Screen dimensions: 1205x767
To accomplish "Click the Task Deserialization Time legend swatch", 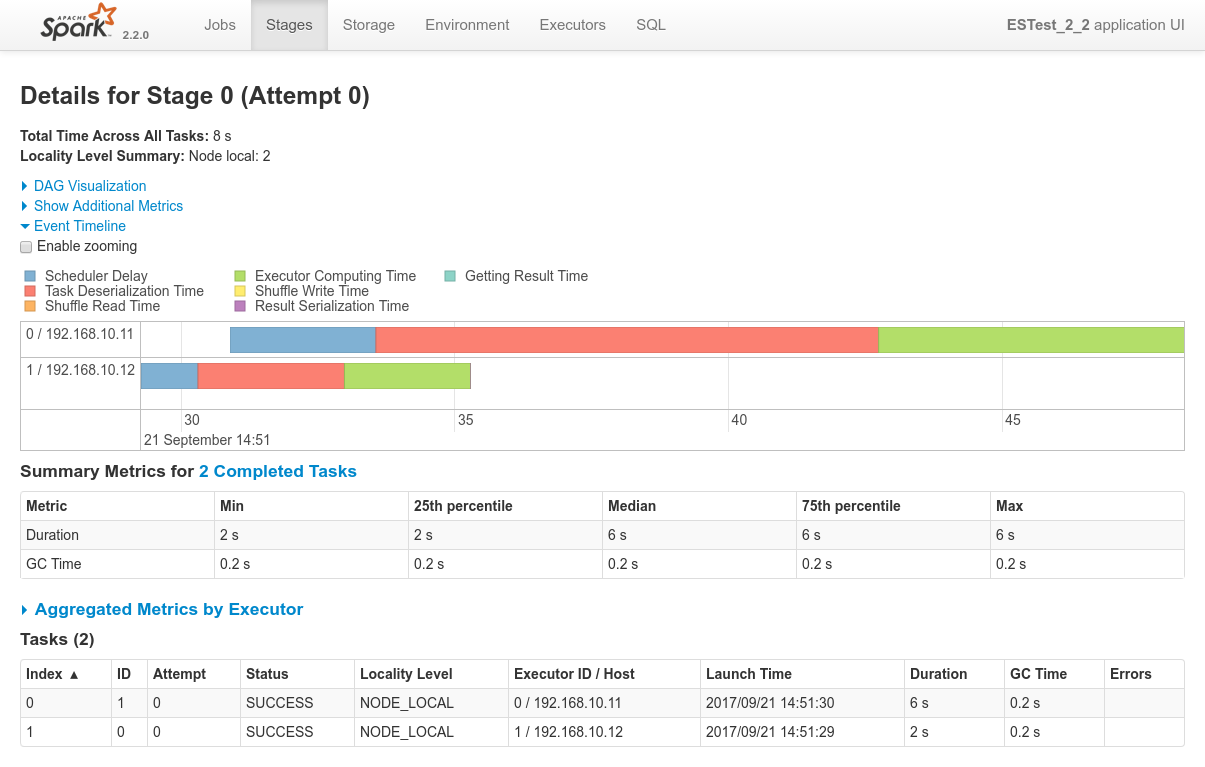I will click(x=30, y=291).
